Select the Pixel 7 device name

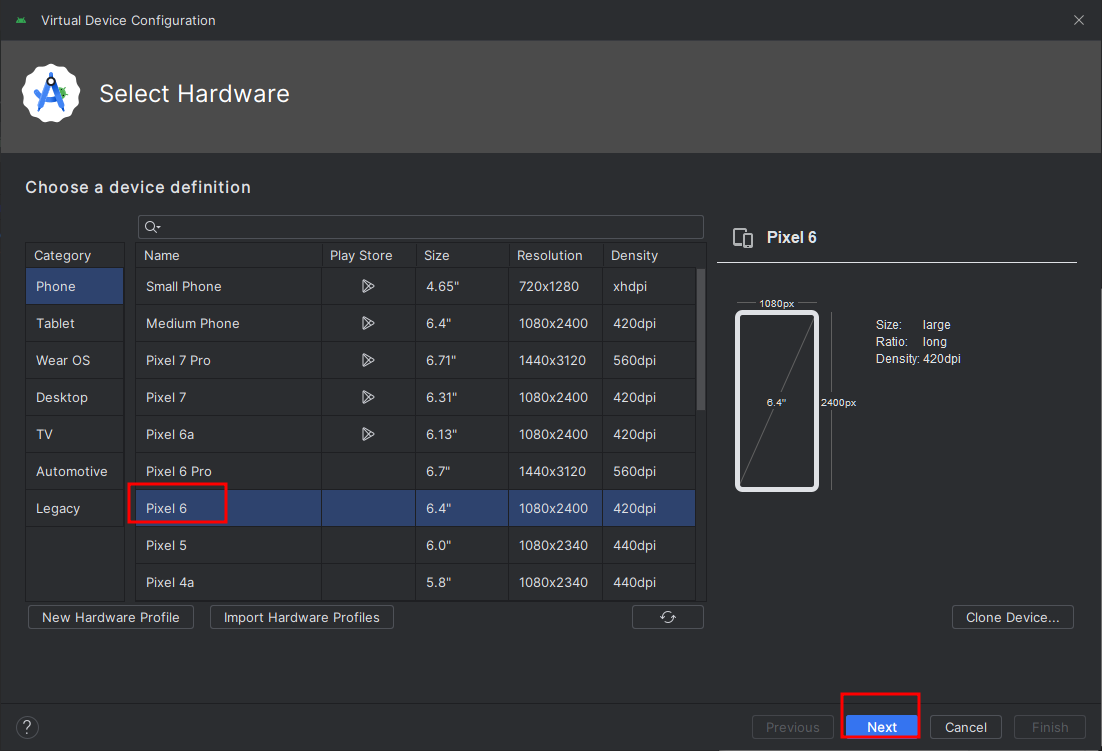(x=166, y=398)
